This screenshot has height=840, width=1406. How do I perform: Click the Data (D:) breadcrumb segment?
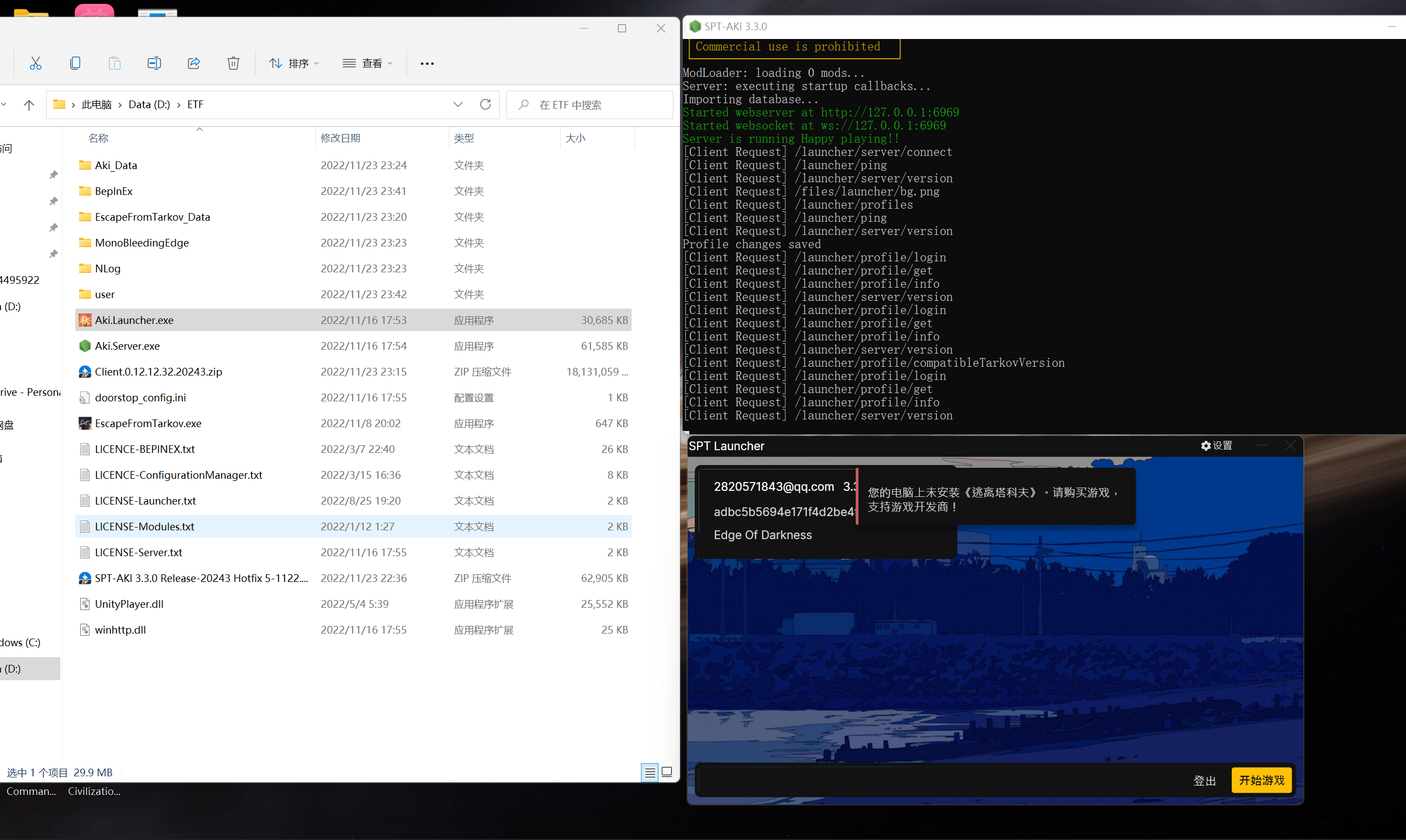[x=149, y=105]
